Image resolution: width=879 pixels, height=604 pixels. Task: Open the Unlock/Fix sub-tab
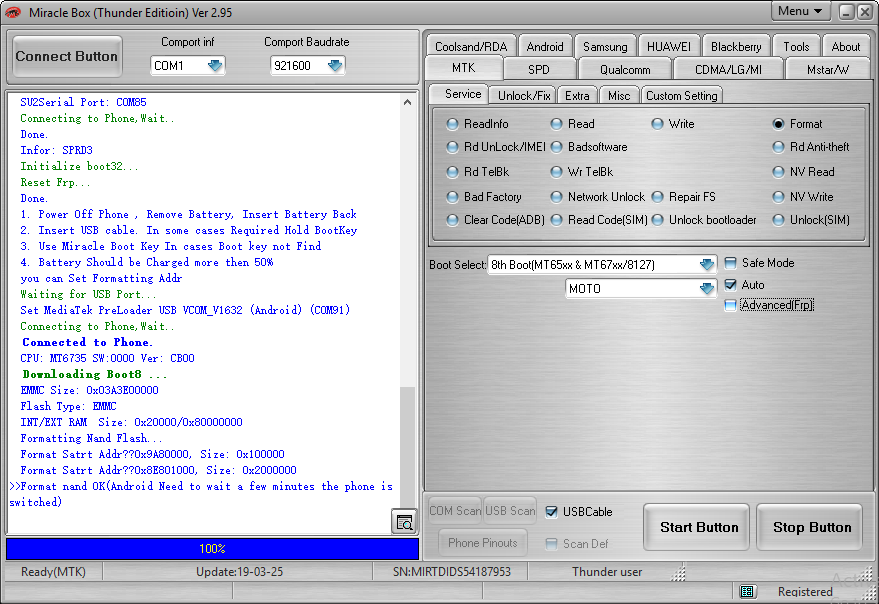[524, 95]
